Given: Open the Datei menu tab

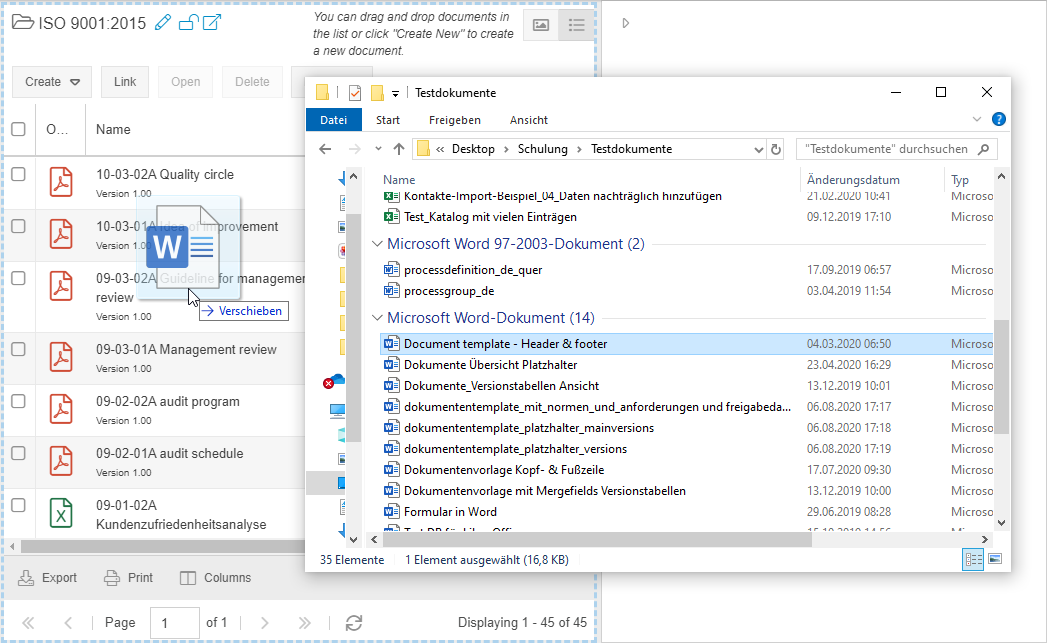Looking at the screenshot, I should (333, 120).
